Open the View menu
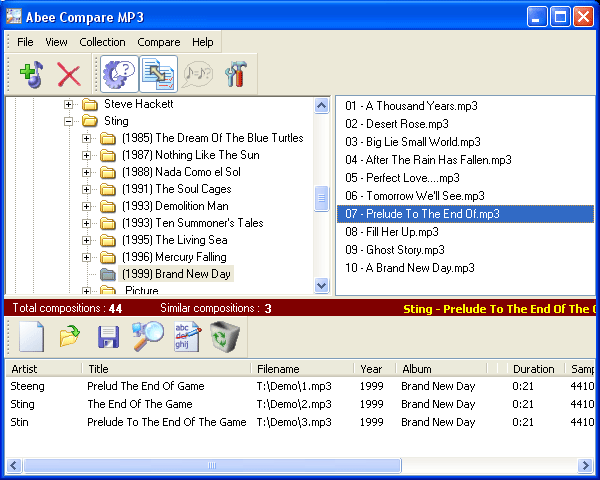The height and width of the screenshot is (480, 600). (x=56, y=42)
